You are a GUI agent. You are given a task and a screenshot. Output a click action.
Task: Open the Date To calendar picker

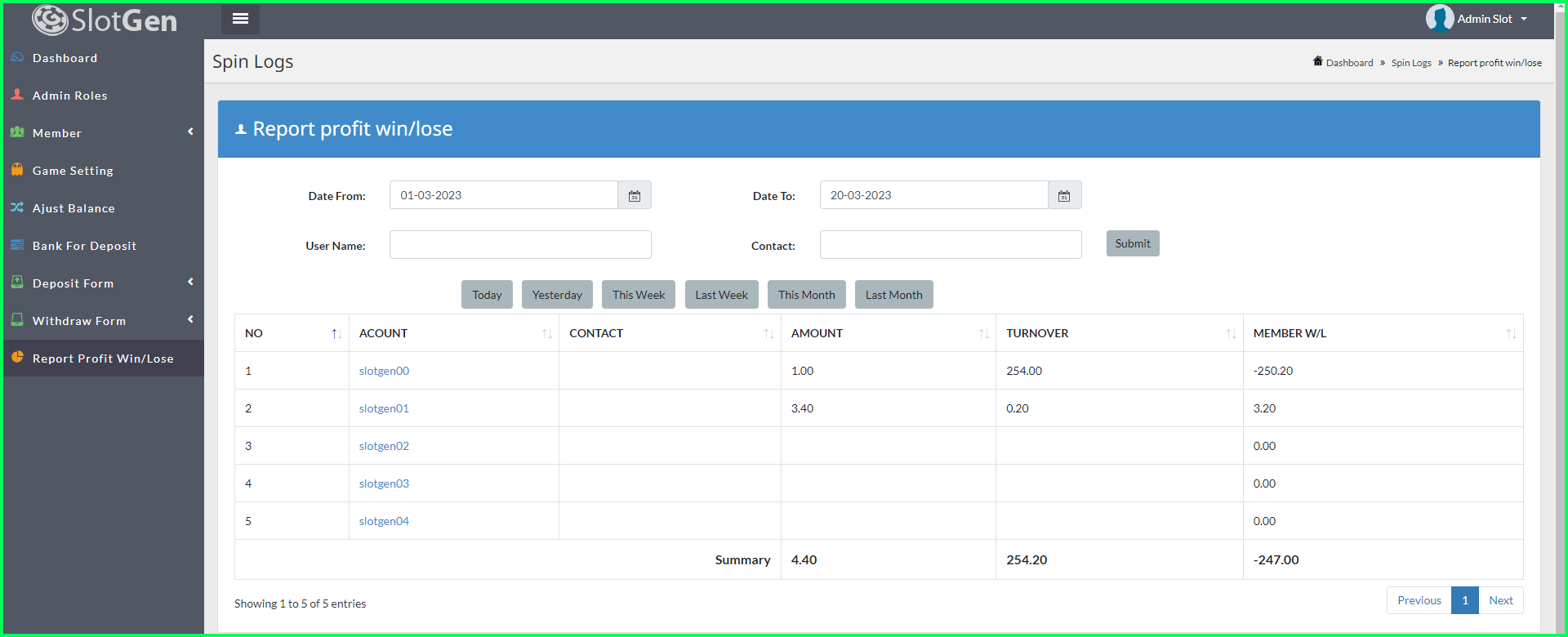click(x=1064, y=195)
